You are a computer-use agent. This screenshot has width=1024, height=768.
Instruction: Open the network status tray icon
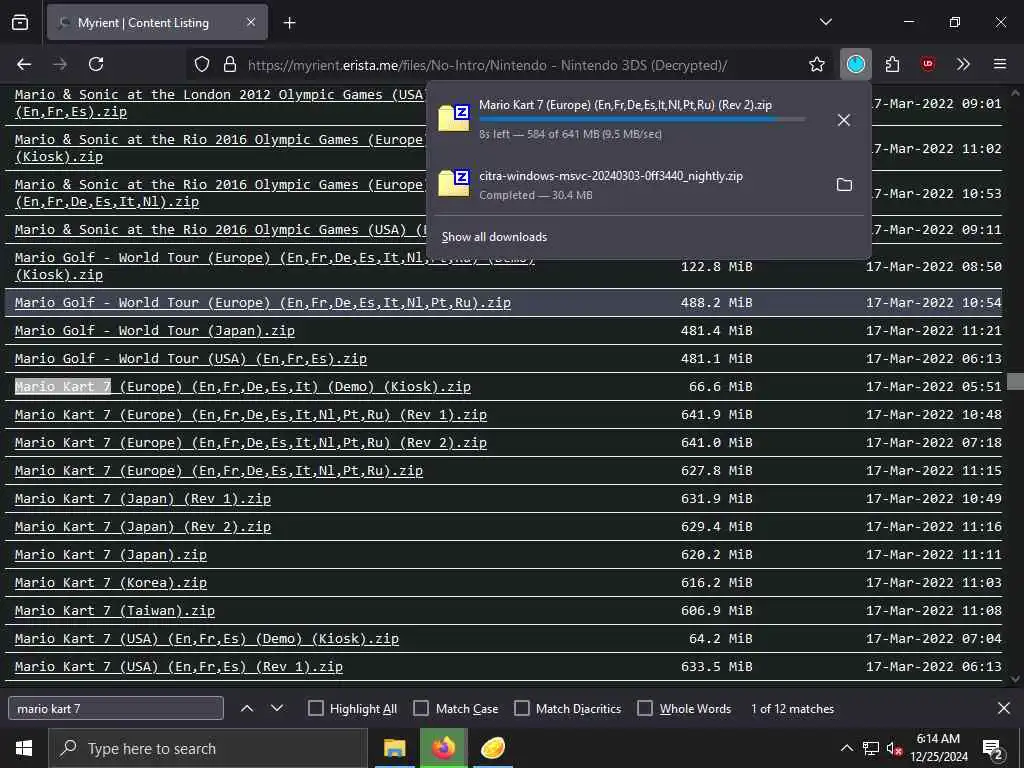(x=871, y=748)
